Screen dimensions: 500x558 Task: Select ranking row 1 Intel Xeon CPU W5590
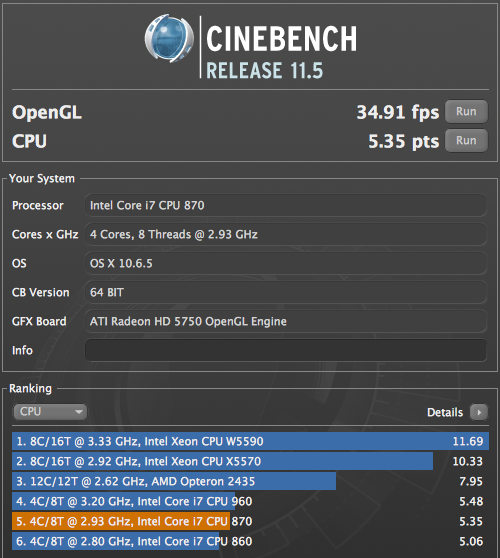[250, 441]
